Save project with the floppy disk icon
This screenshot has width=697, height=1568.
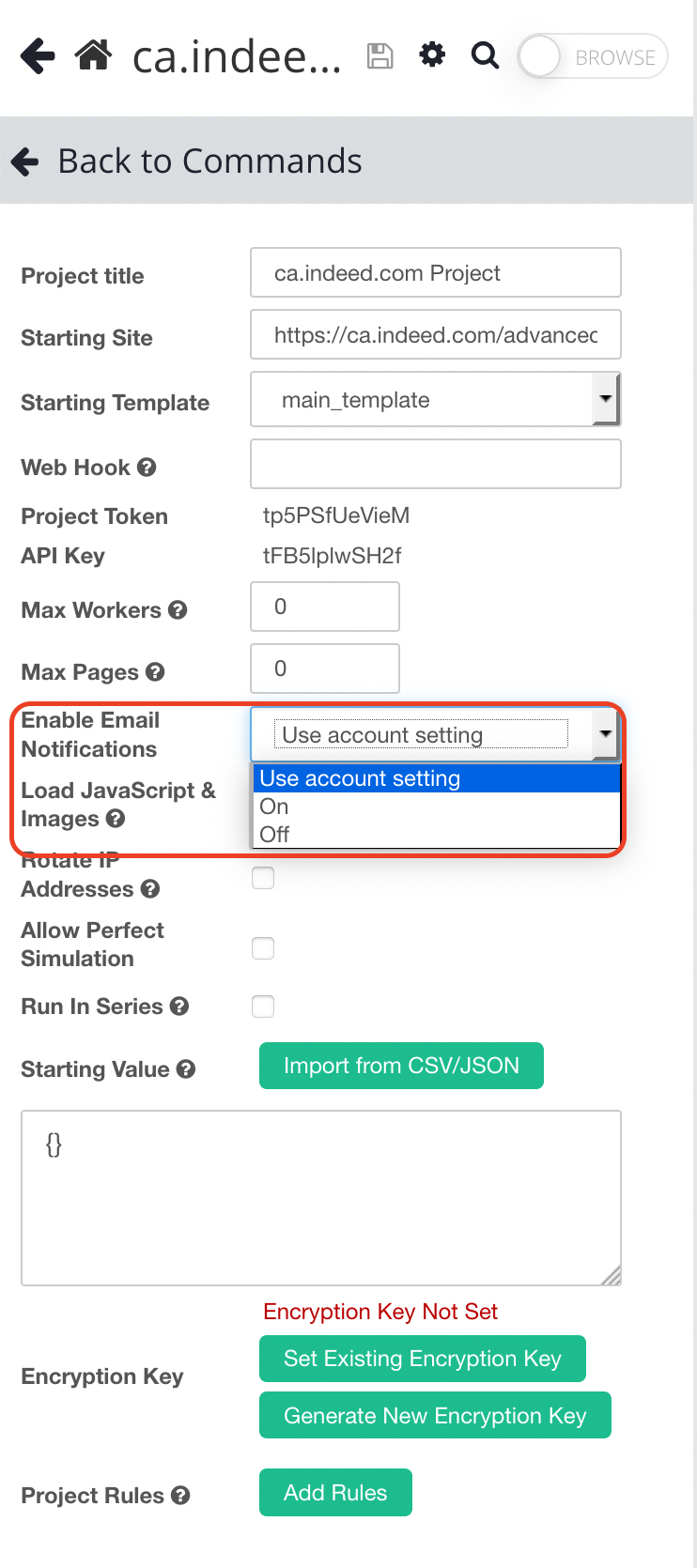(x=379, y=56)
